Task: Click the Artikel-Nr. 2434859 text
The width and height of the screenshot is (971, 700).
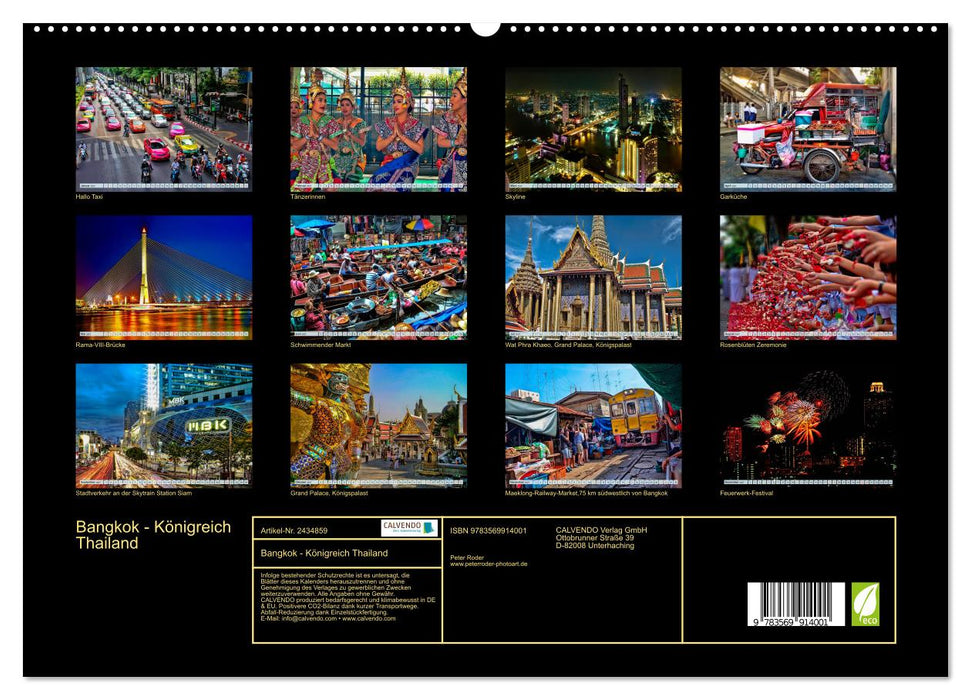Action: (294, 531)
